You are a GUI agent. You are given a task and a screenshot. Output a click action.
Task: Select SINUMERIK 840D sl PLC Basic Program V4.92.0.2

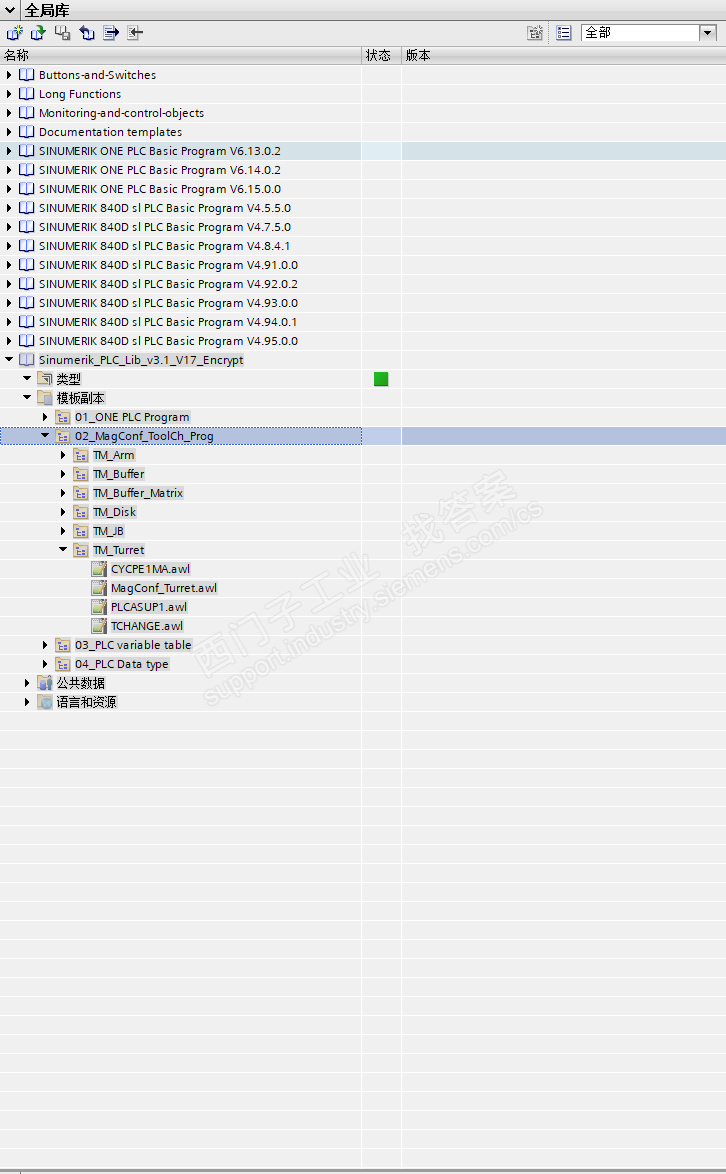(168, 284)
